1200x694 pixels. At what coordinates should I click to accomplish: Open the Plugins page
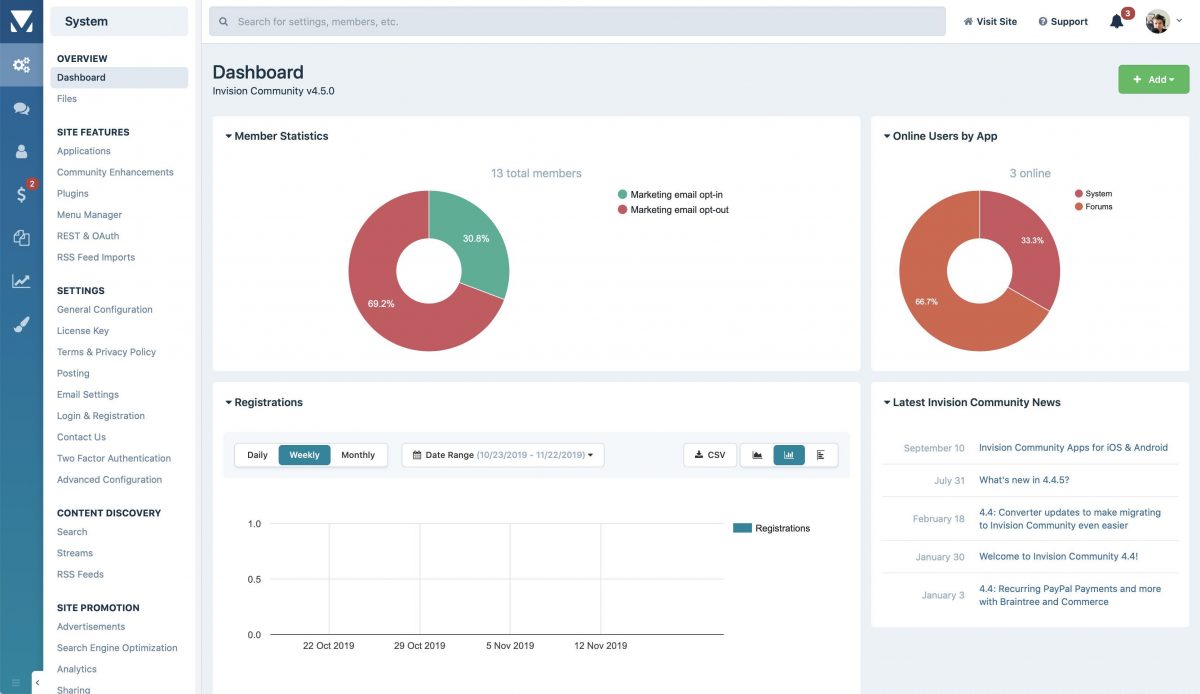[73, 193]
